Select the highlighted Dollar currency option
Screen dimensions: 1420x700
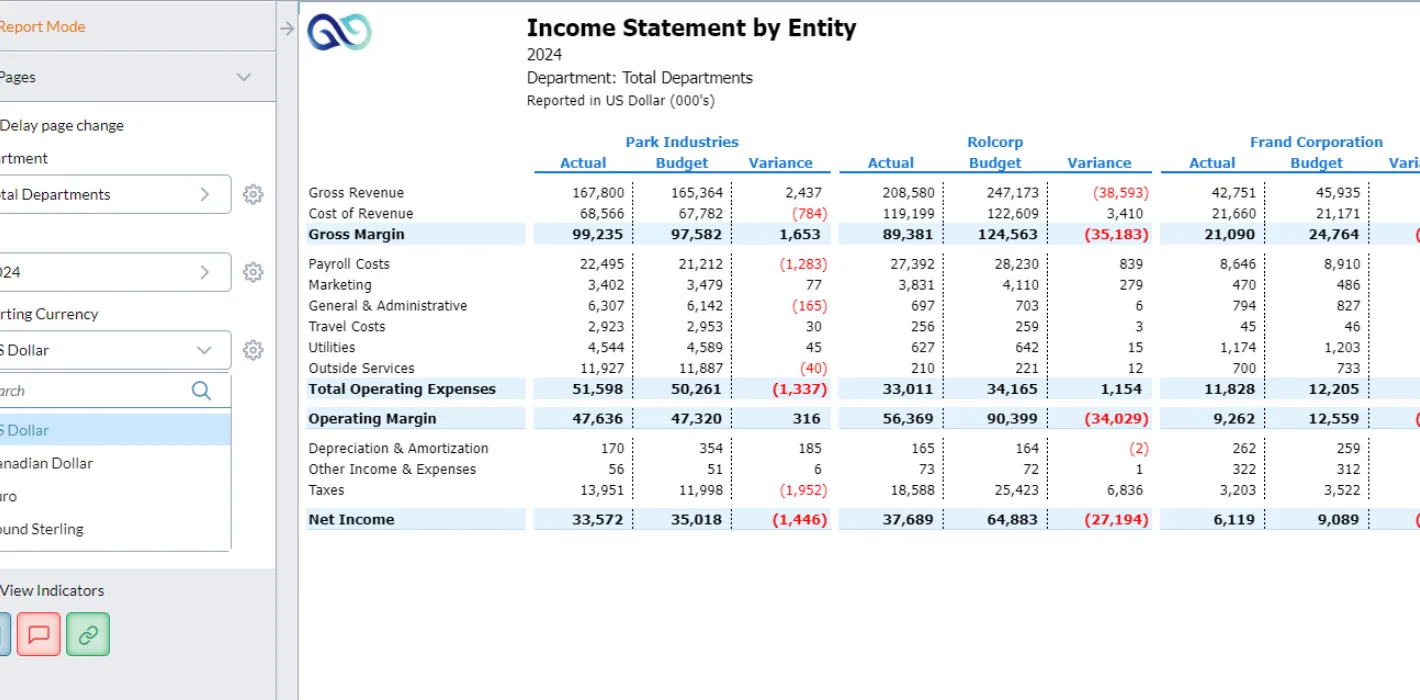click(x=114, y=430)
